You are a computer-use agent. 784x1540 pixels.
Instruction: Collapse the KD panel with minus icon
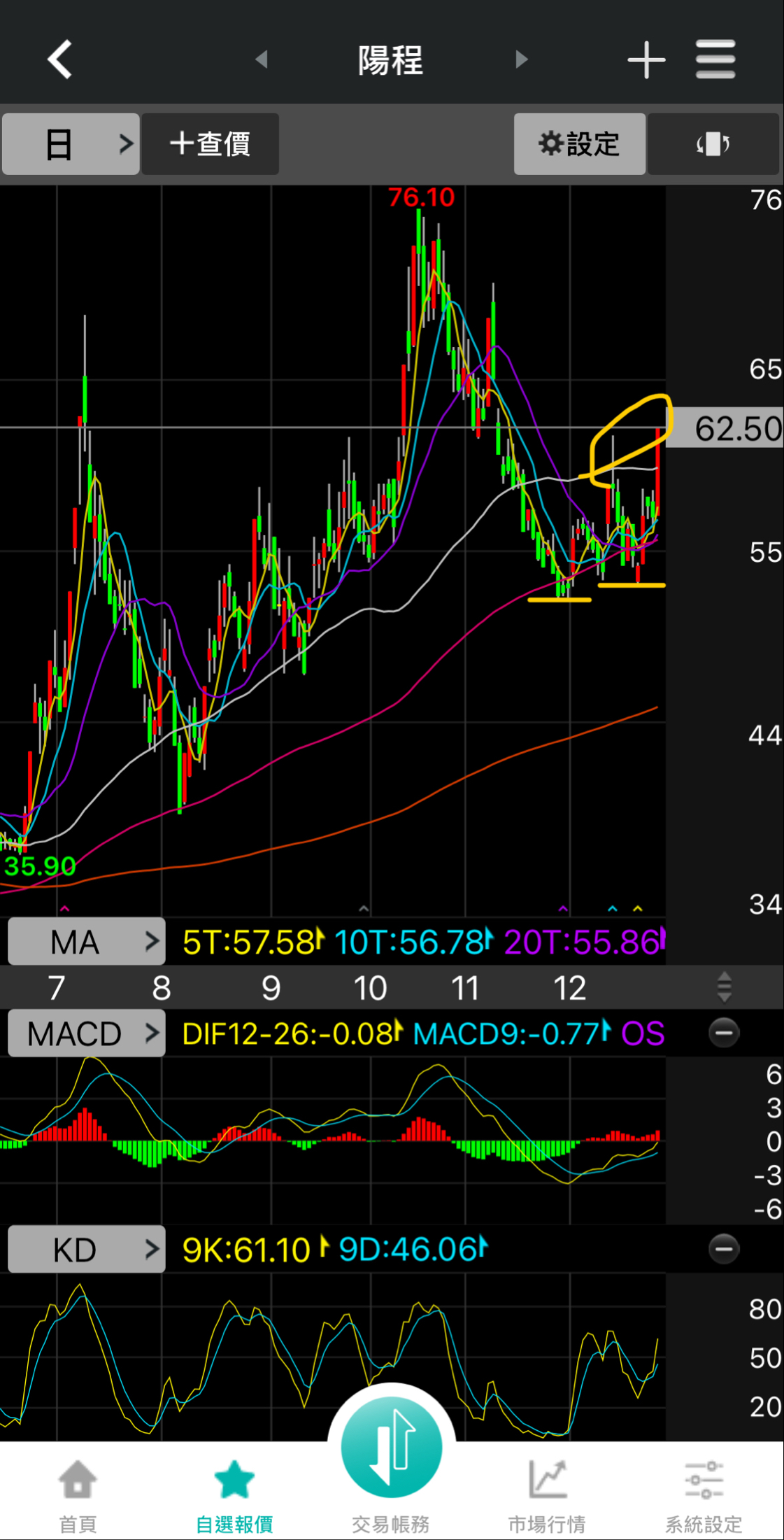click(x=724, y=1249)
